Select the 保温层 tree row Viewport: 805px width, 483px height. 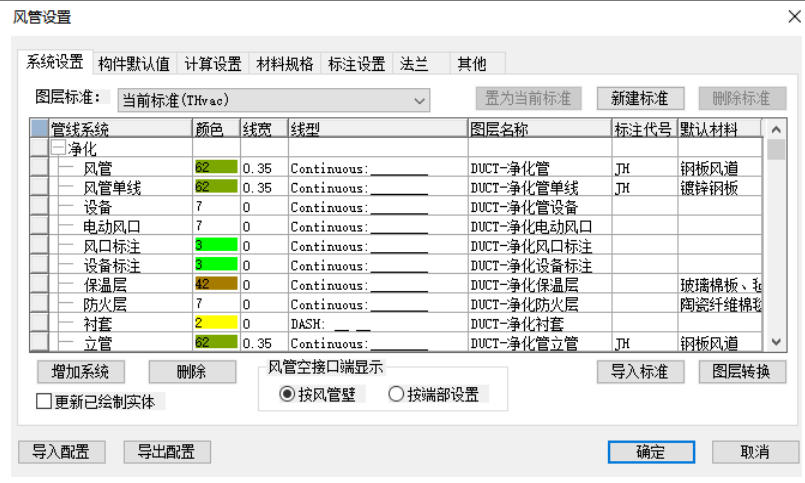click(x=105, y=285)
